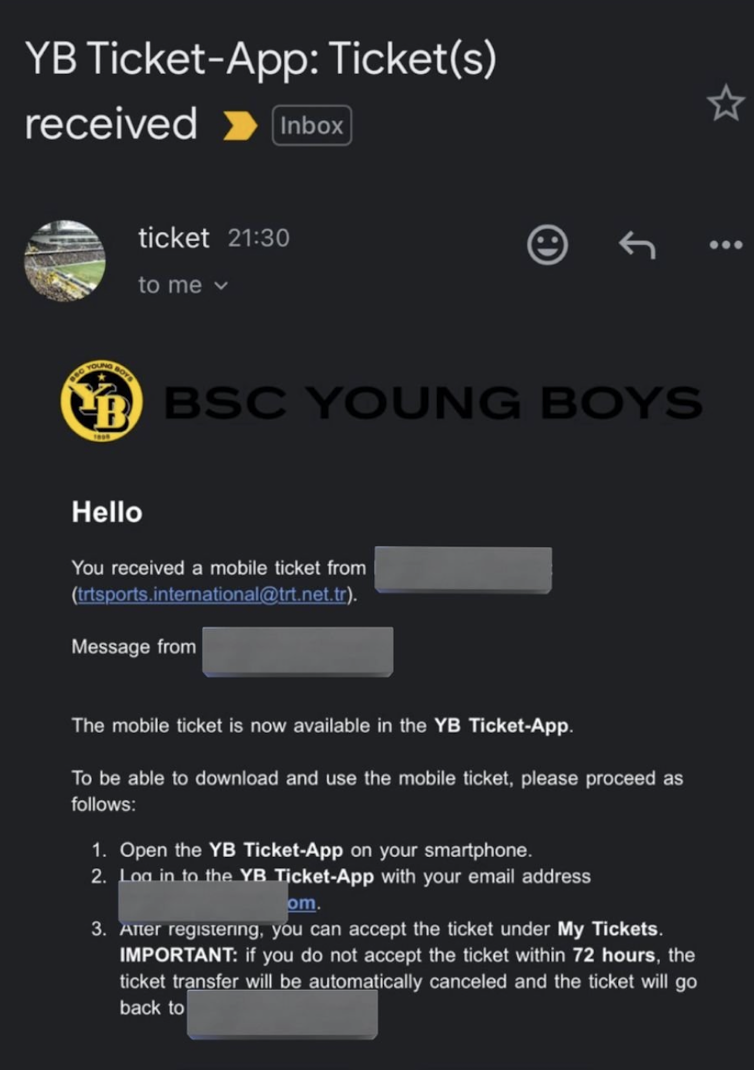Select the 'Hello' greeting heading
The height and width of the screenshot is (1070, 754).
[x=107, y=512]
